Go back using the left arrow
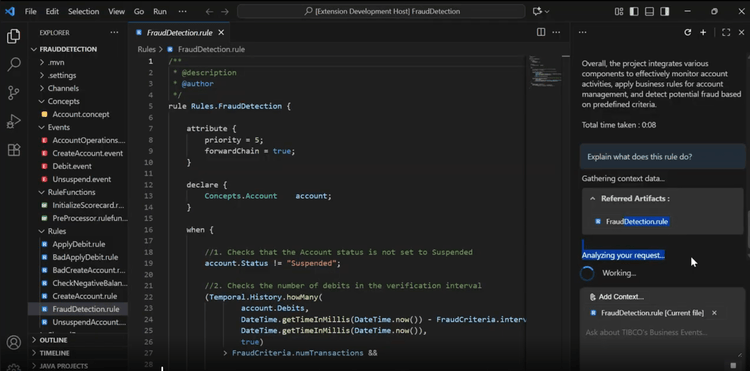The image size is (750, 371). [209, 11]
